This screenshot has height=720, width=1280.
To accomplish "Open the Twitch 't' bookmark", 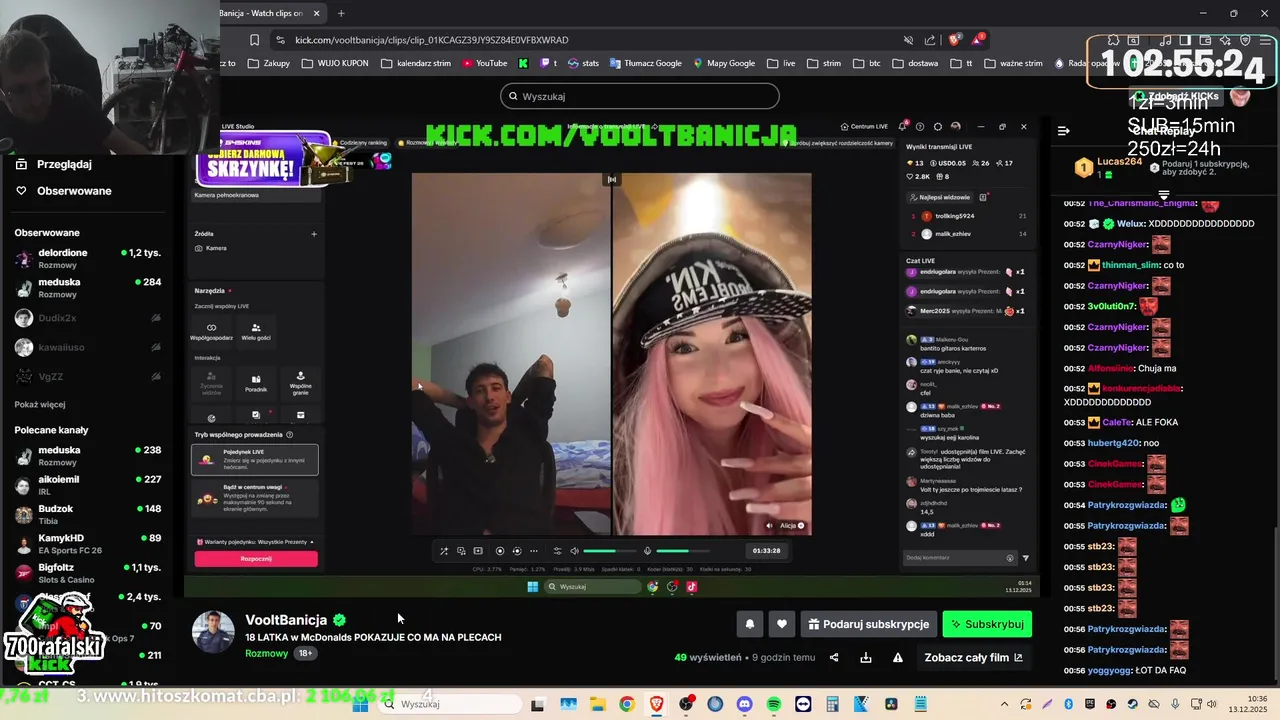I will pyautogui.click(x=549, y=63).
